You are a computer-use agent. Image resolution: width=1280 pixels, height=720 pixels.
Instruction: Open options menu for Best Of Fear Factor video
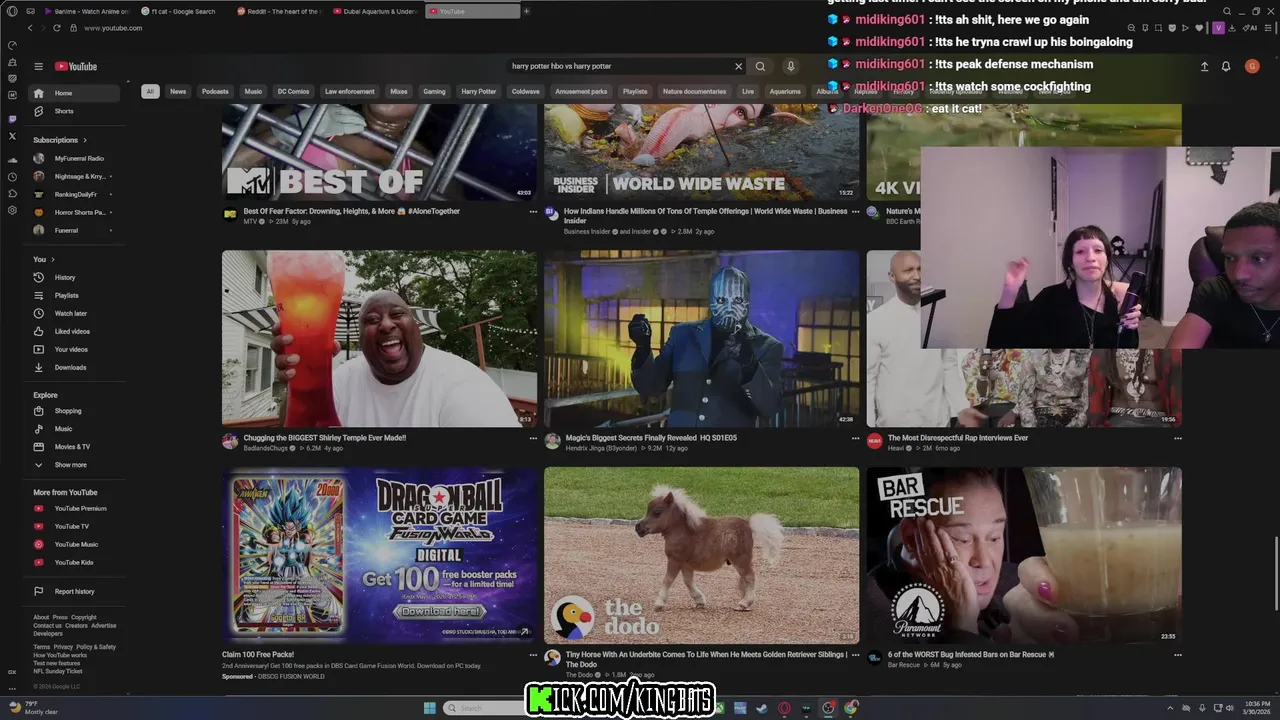[533, 212]
